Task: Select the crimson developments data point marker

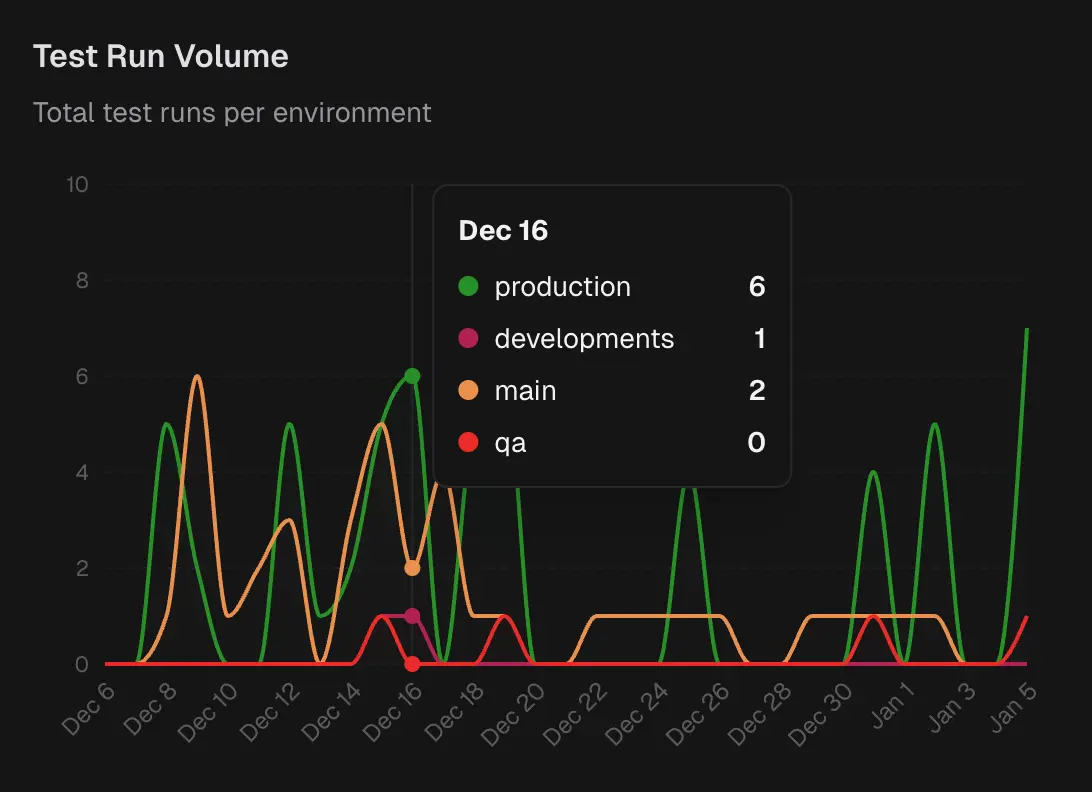Action: 412,615
